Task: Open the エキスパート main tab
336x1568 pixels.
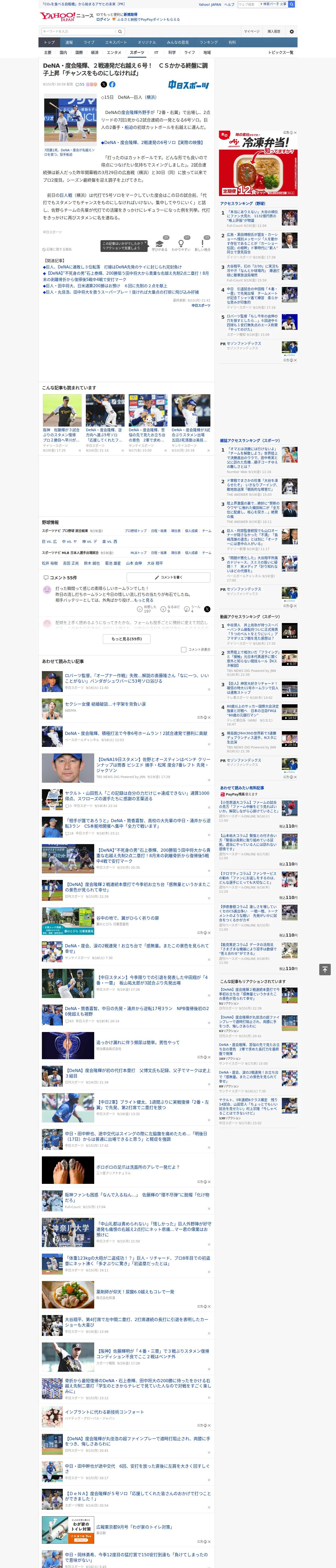Action: click(116, 42)
